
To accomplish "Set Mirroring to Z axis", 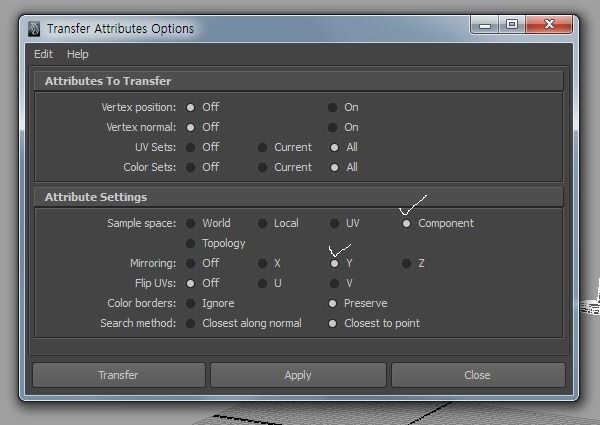I will 406,263.
